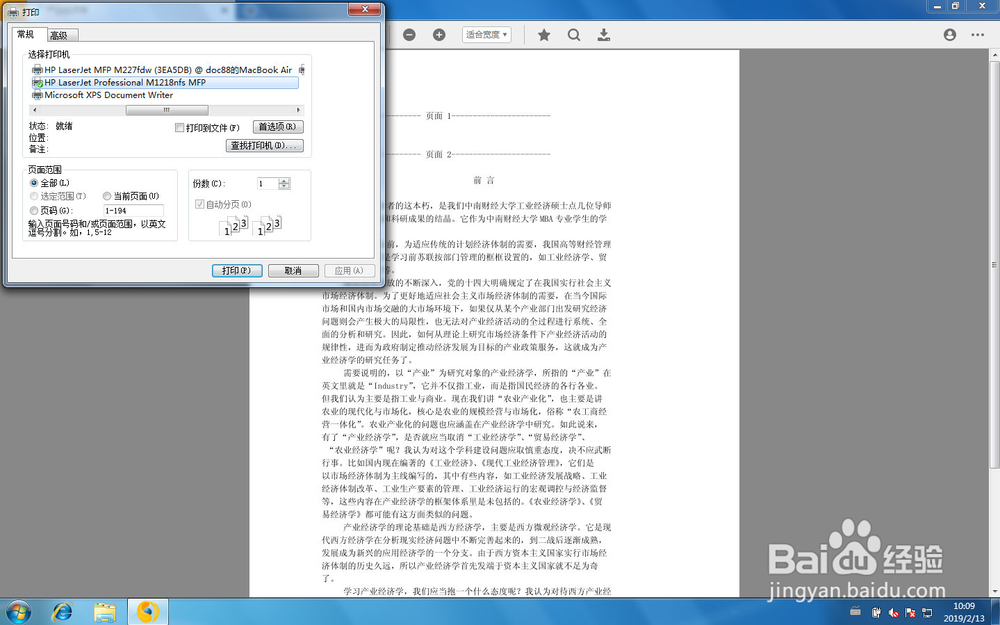
Task: Stay on the 常规 print dialog tab
Action: pyautogui.click(x=26, y=33)
